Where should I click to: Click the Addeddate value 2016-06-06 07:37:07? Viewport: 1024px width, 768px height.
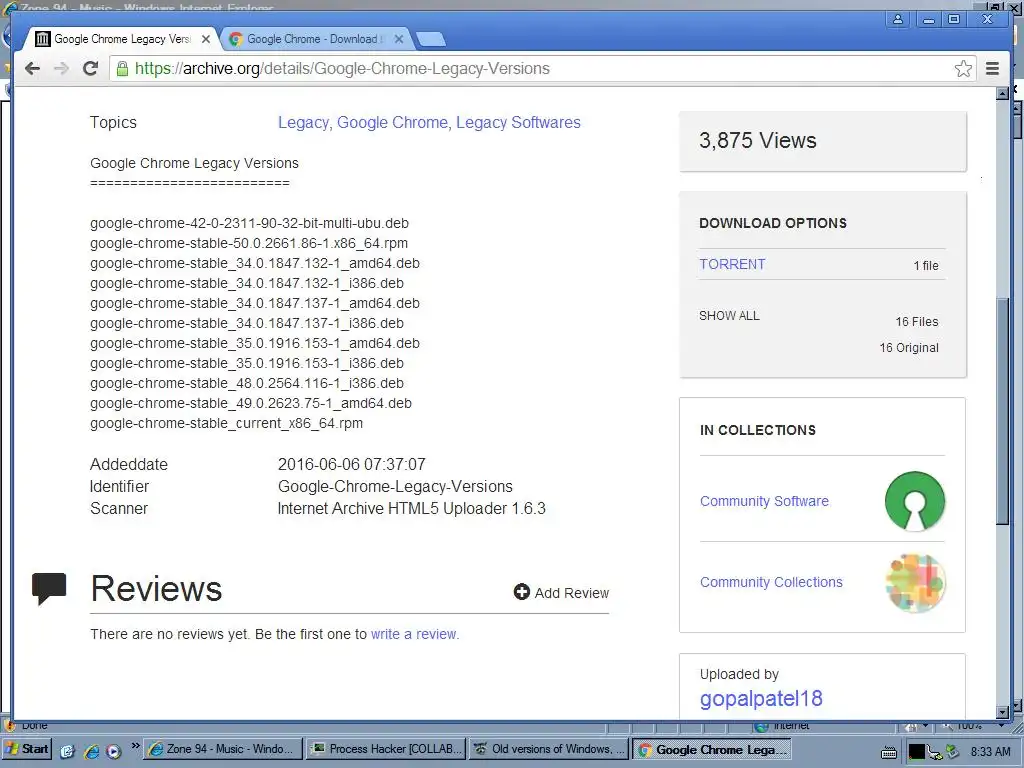coord(351,464)
